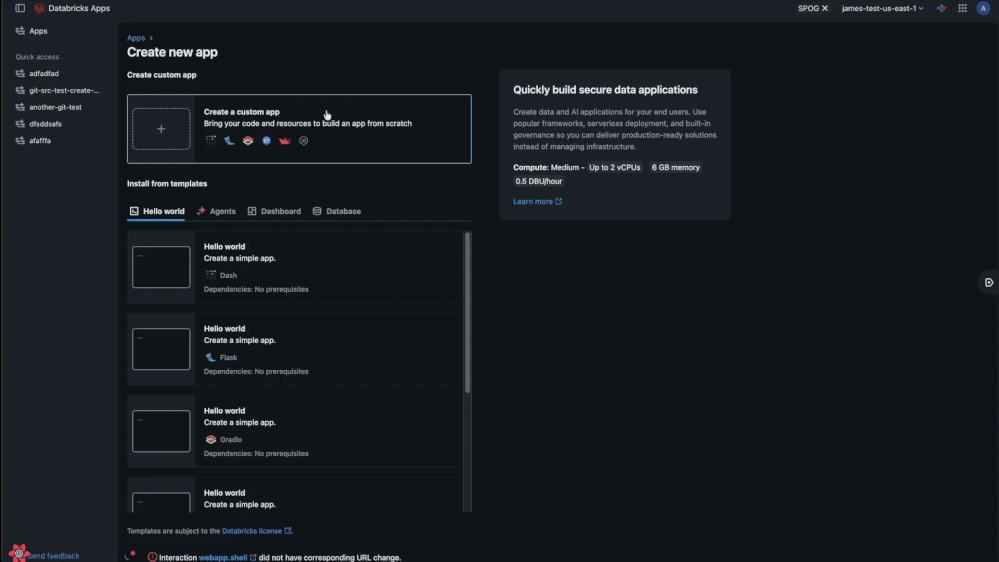Expand the james-test-us-east-1 workspace dropdown
The width and height of the screenshot is (999, 562).
(882, 8)
